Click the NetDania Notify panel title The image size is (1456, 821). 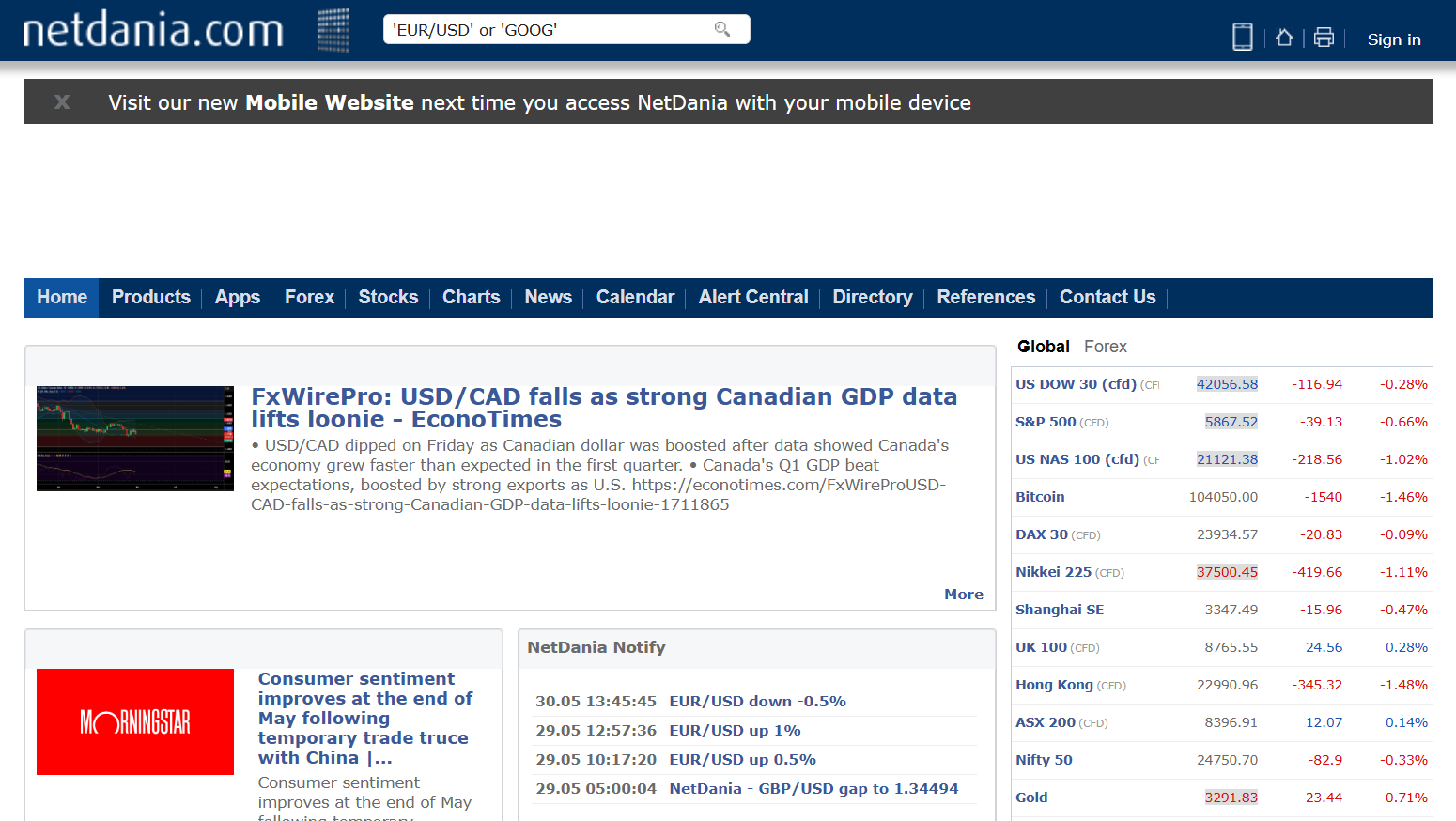tap(596, 647)
